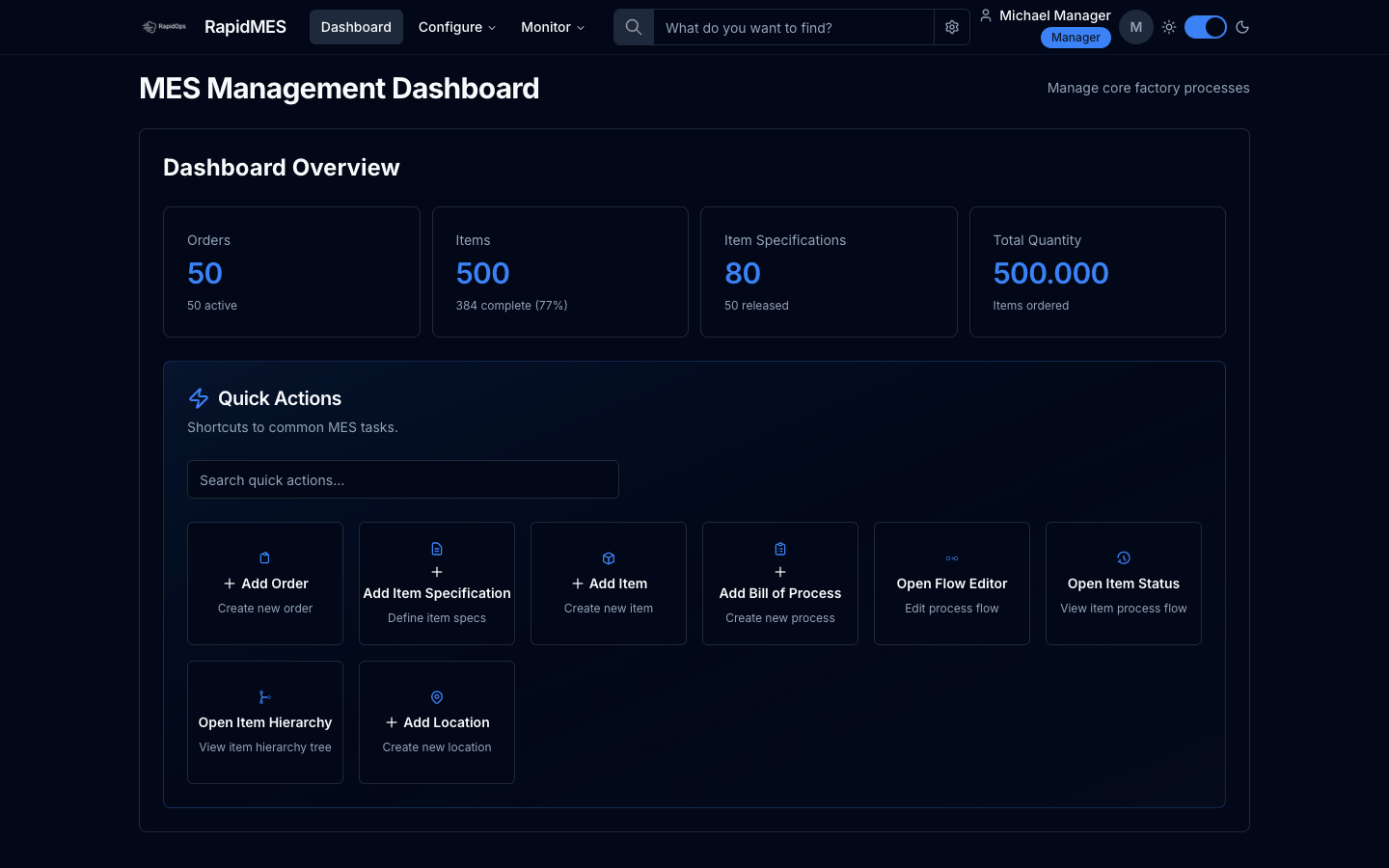
Task: Click the Create new order subtitle
Action: coord(265,609)
